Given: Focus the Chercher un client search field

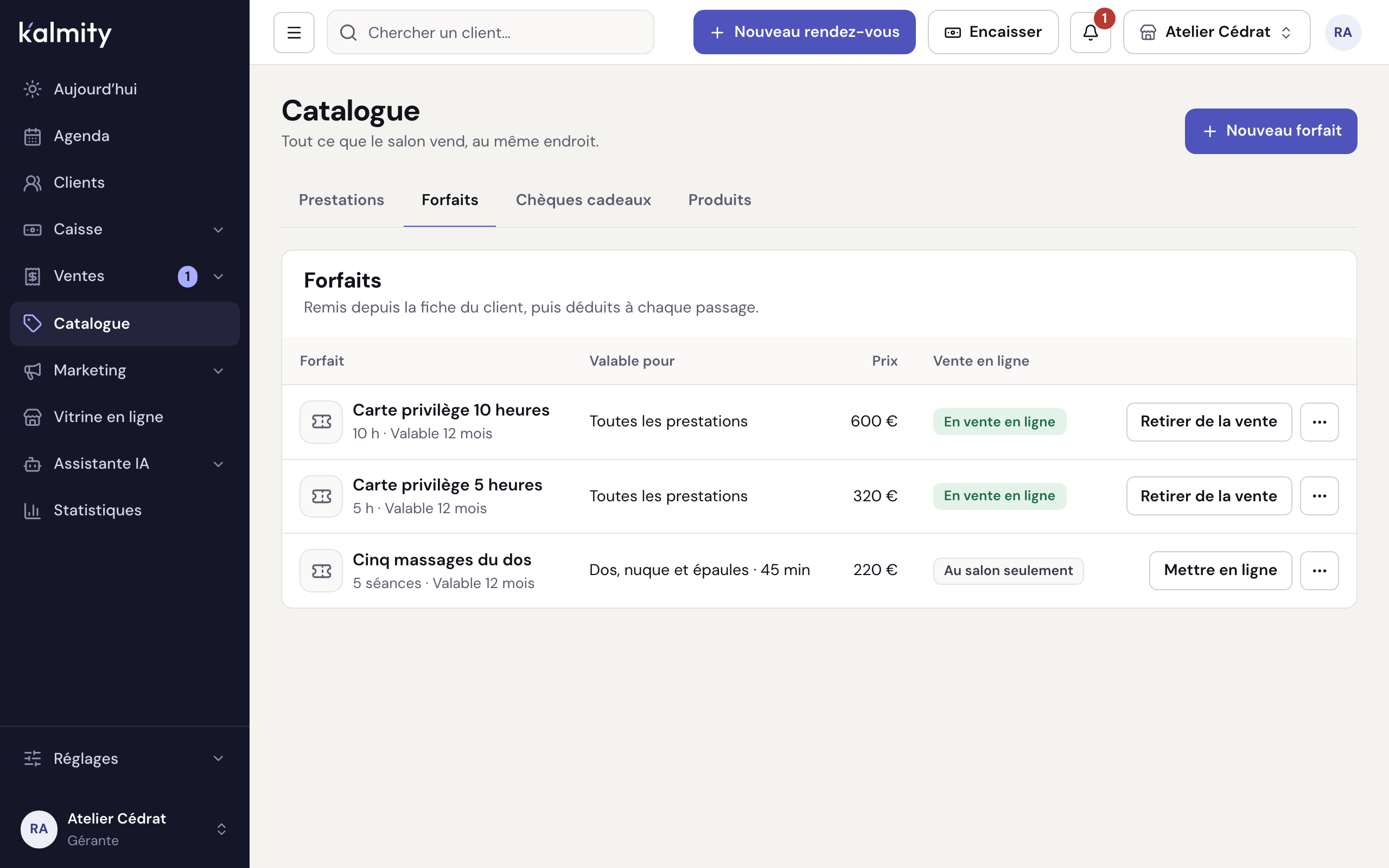Looking at the screenshot, I should [x=490, y=32].
